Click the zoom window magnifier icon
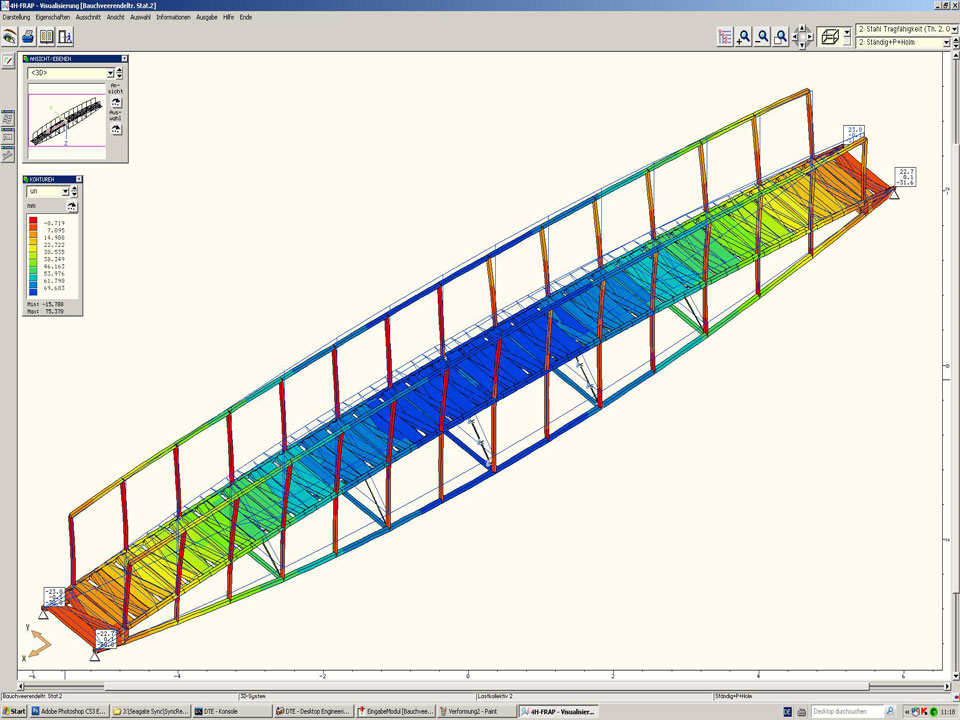This screenshot has height=720, width=960. click(781, 37)
